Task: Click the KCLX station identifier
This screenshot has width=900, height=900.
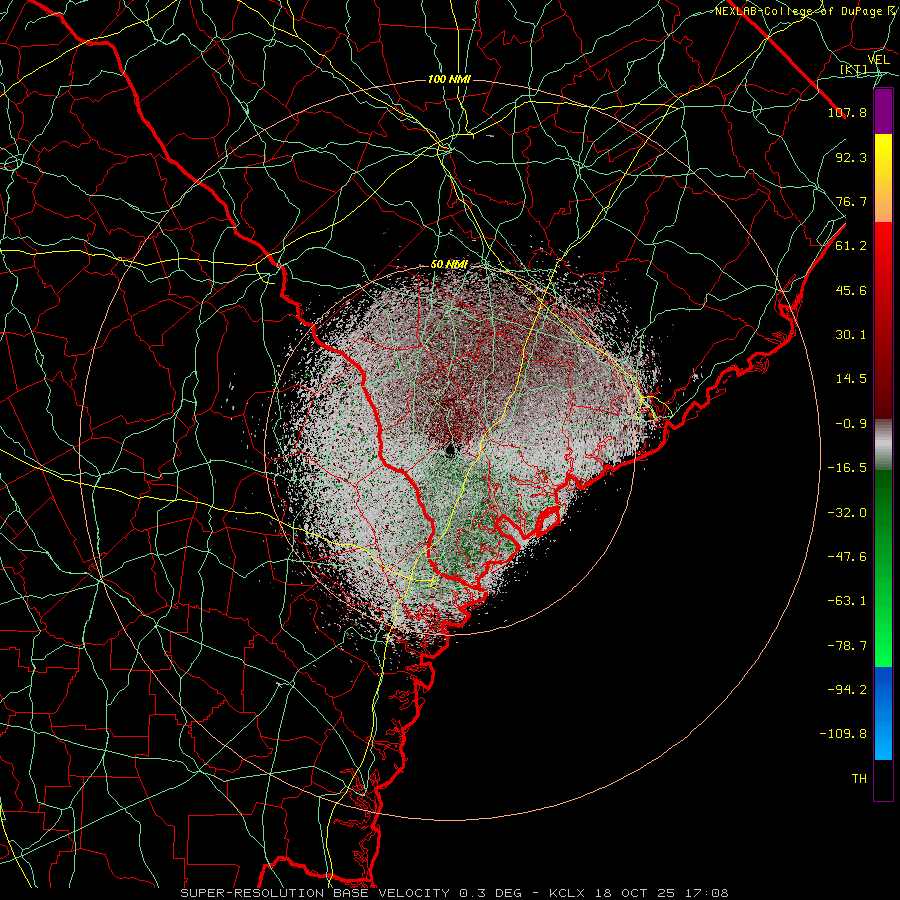Action: (566, 893)
